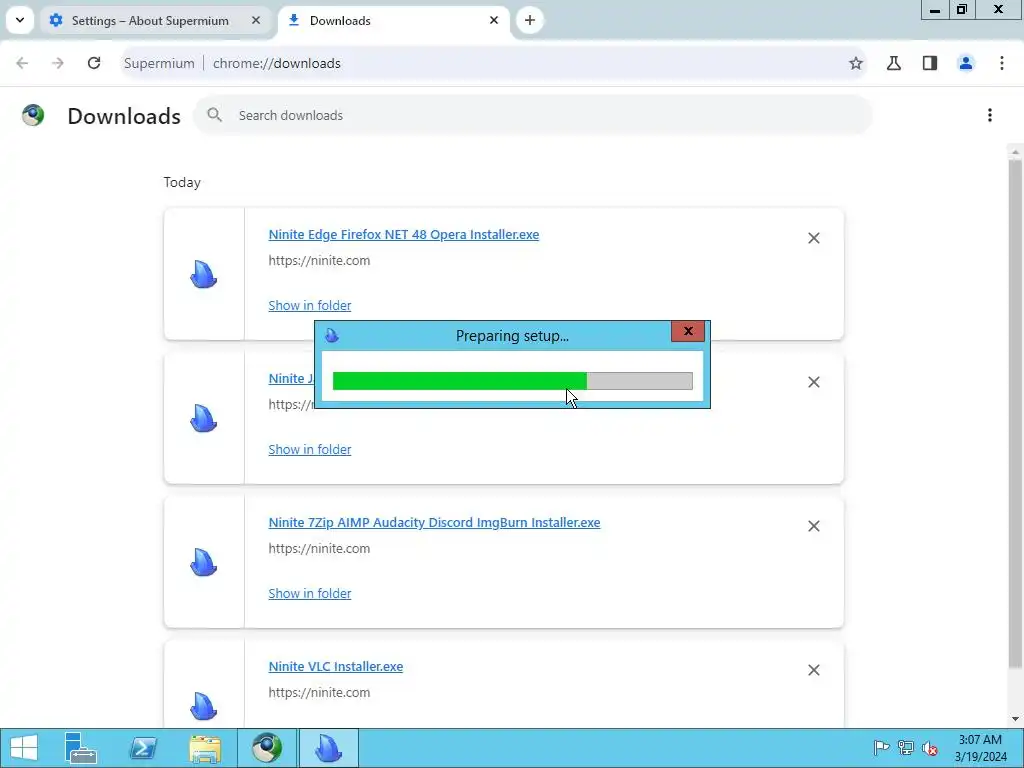The width and height of the screenshot is (1024, 768).
Task: Open the tab search dropdown arrow
Action: tap(20, 20)
